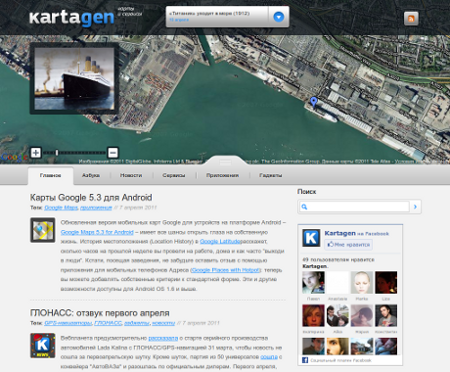Open the RSS feed icon
Viewport: 450px width, 372px height.
tap(411, 18)
